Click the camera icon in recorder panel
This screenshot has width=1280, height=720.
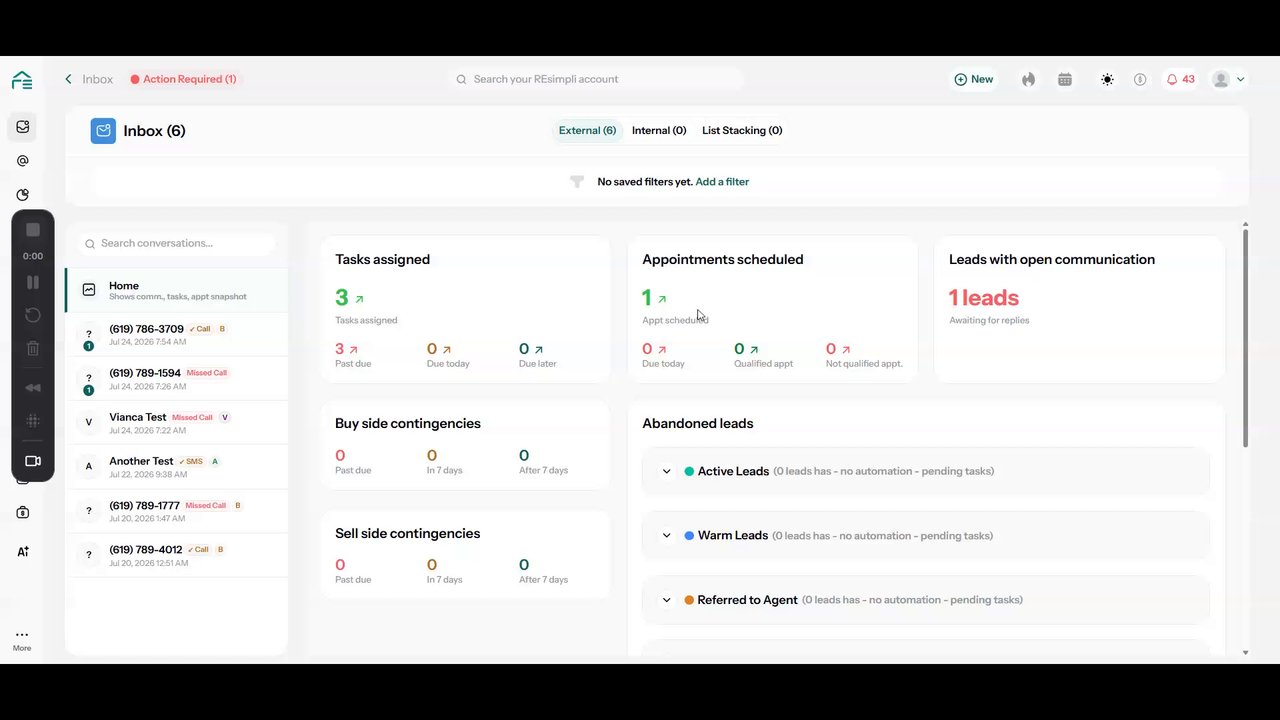33,461
